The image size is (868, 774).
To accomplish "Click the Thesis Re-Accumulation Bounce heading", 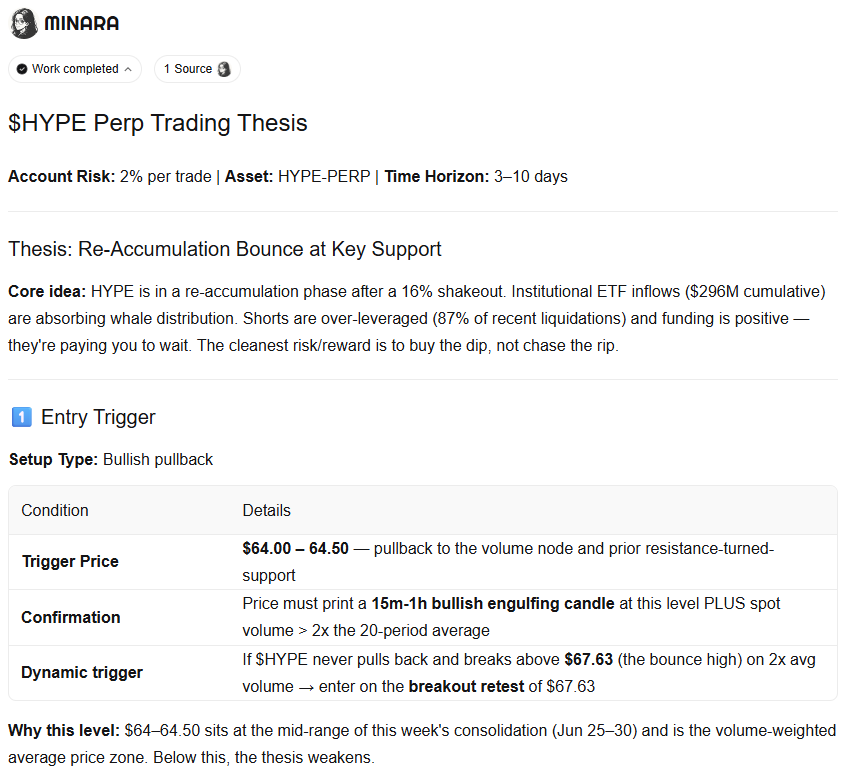I will coord(225,249).
